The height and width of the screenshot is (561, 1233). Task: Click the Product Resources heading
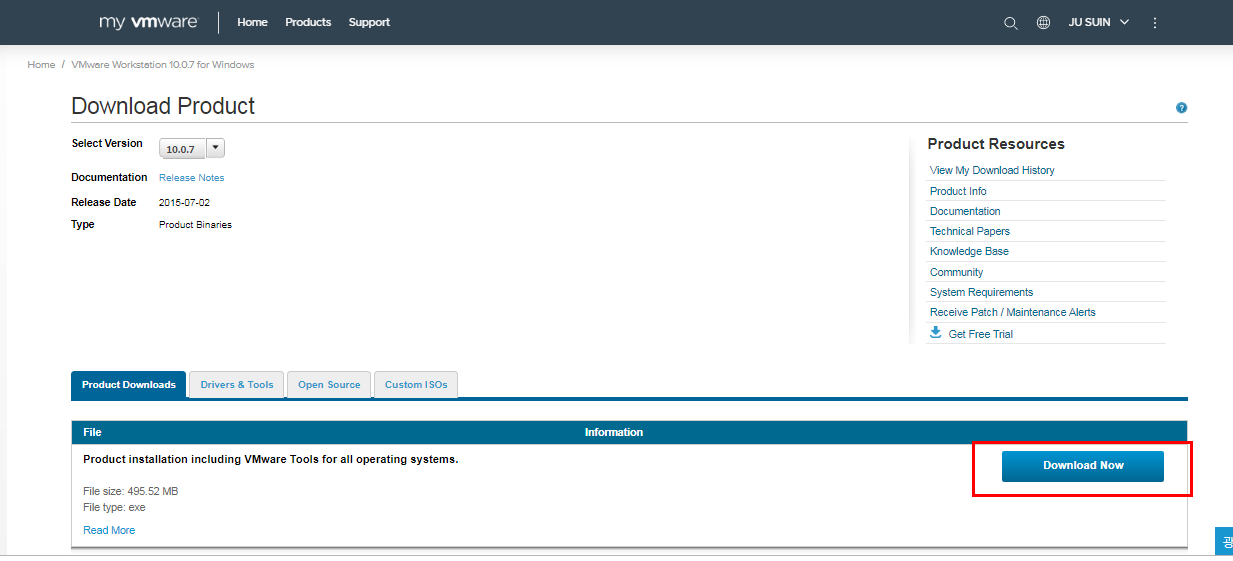click(x=996, y=144)
